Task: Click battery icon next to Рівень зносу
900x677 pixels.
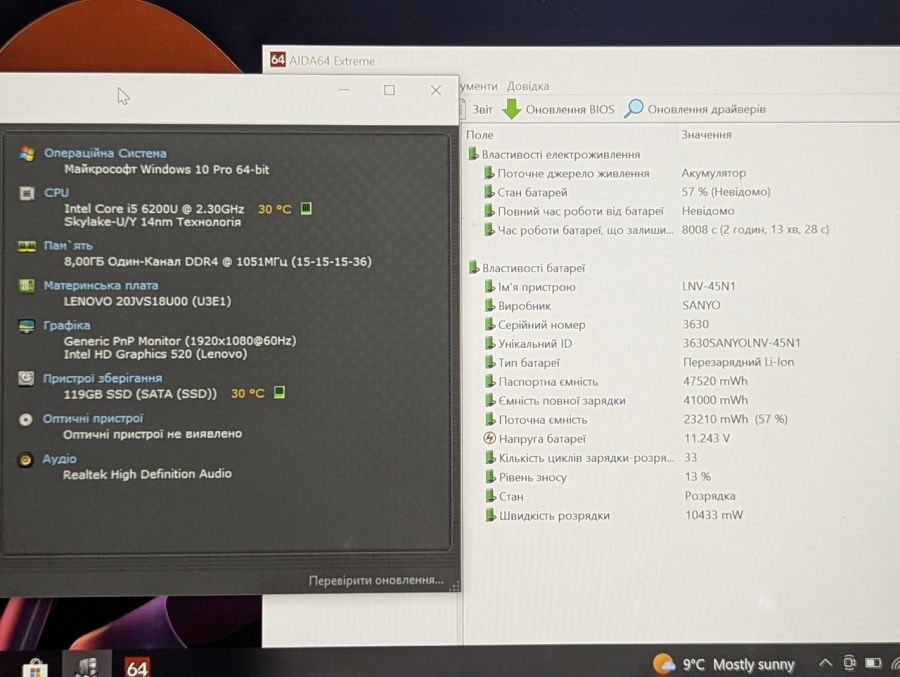Action: point(490,476)
